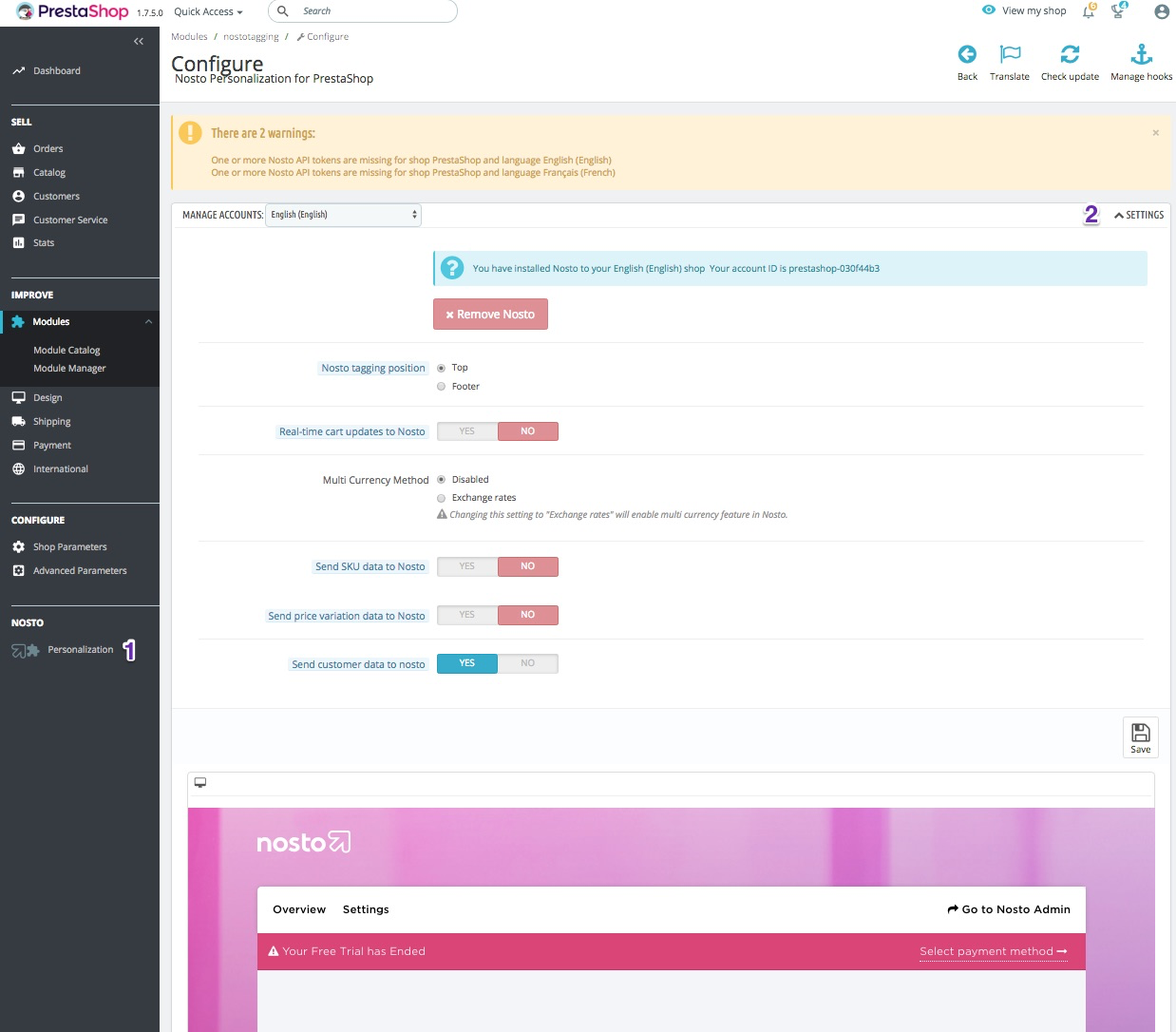The height and width of the screenshot is (1032, 1176).
Task: Open the Quick Access dropdown
Action: click(208, 11)
